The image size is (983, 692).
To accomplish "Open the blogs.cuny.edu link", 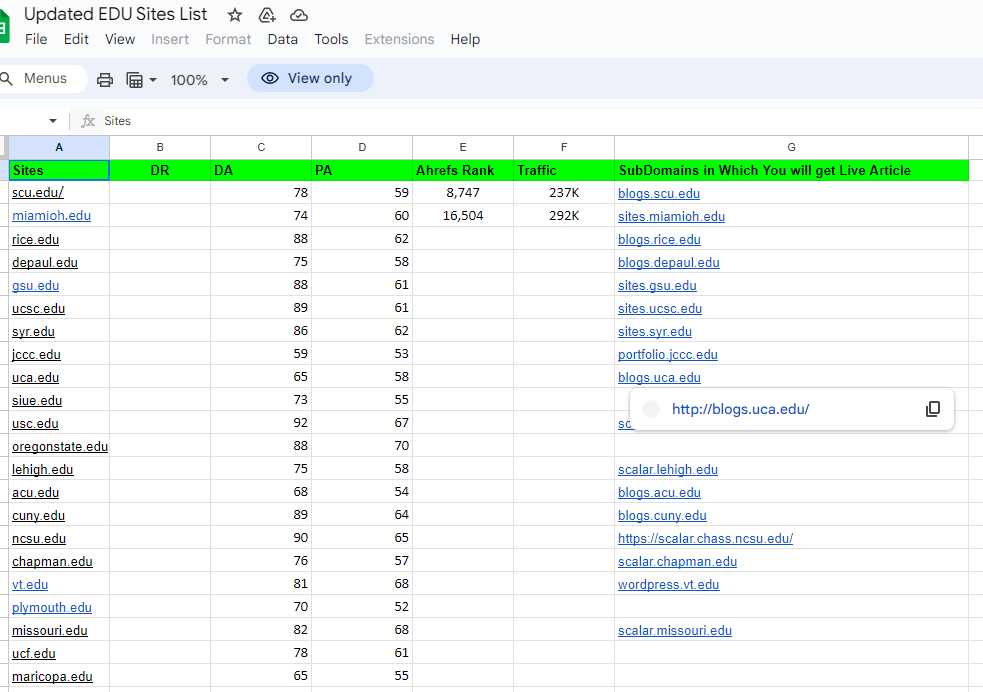I will [662, 516].
